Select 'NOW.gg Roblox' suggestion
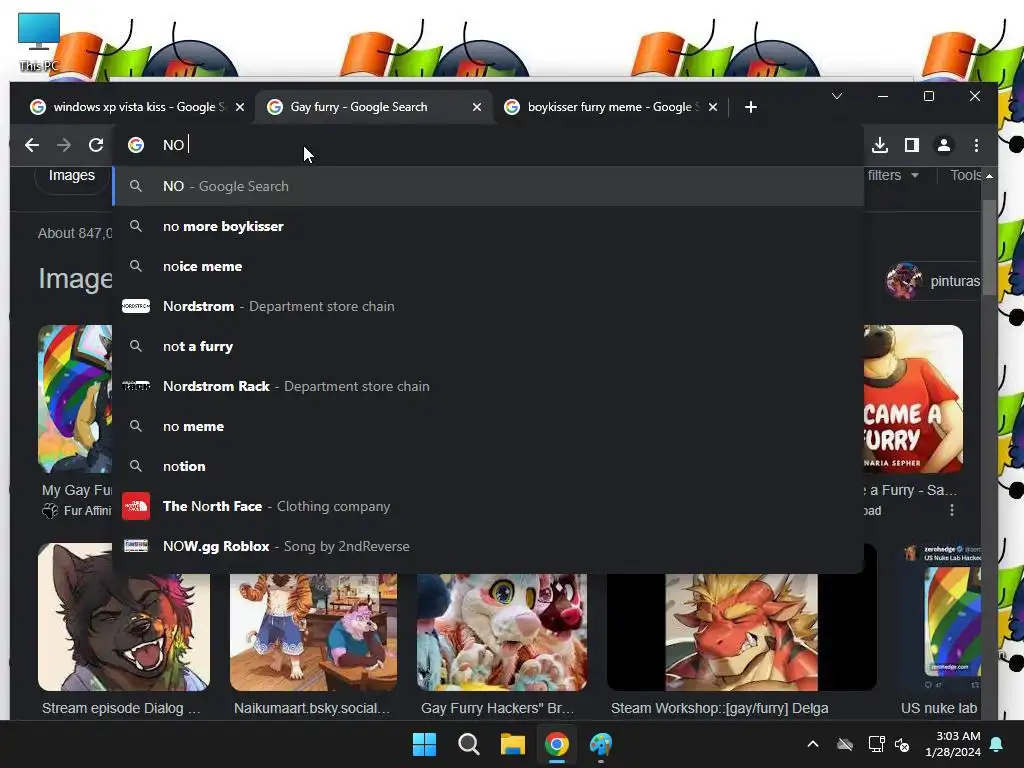 tap(488, 546)
